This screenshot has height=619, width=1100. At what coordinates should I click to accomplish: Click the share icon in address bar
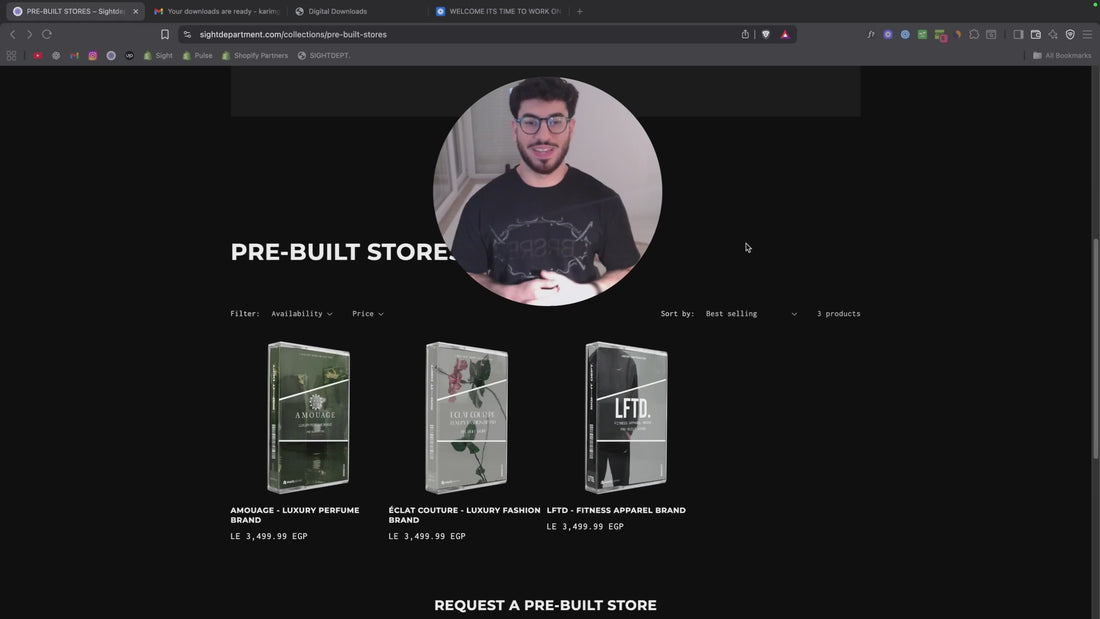pos(745,34)
